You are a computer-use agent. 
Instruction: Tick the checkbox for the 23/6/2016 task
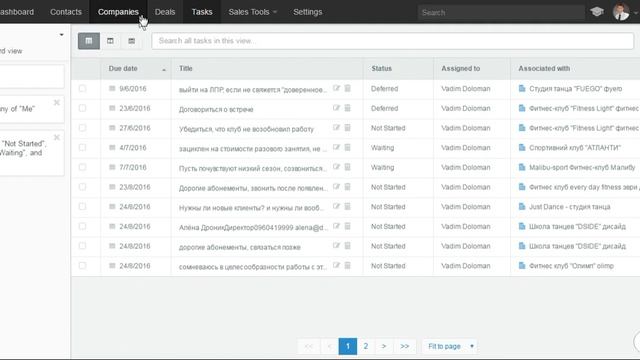click(82, 108)
